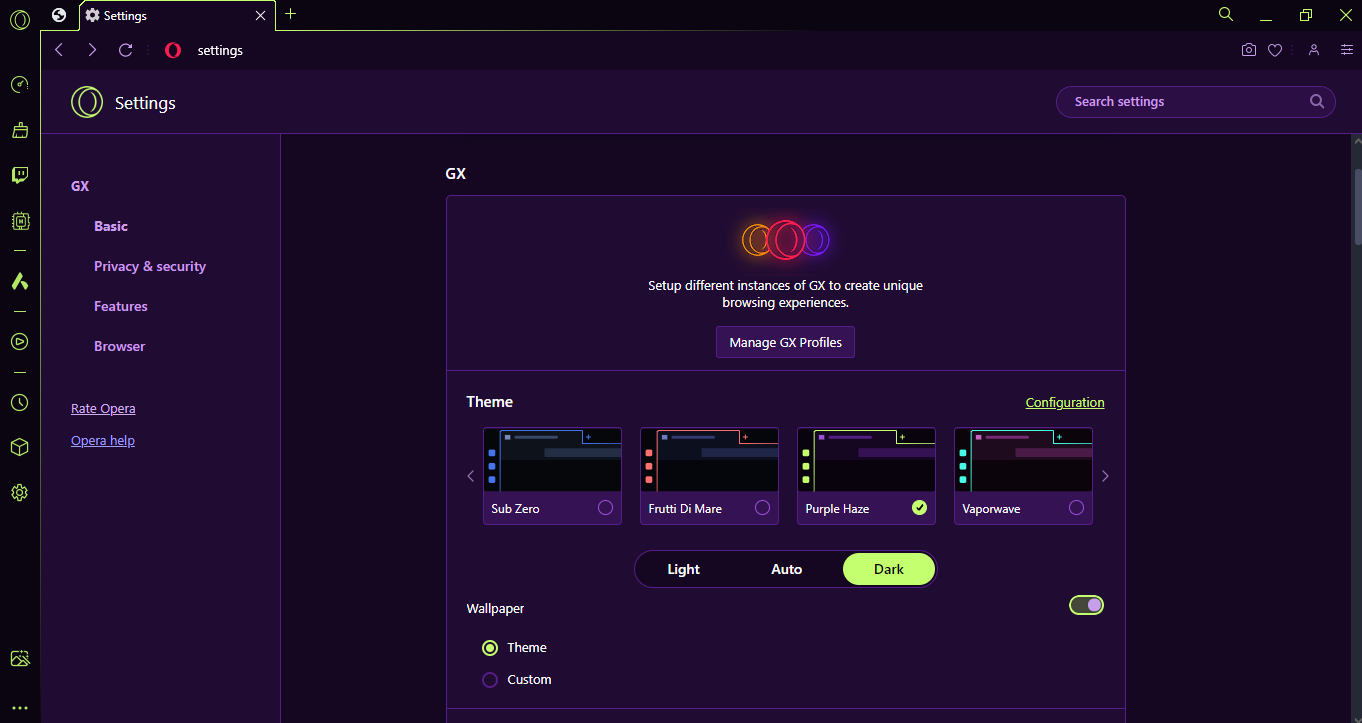Viewport: 1362px width, 723px height.
Task: Open the CPU limiter chip icon
Action: 19,221
